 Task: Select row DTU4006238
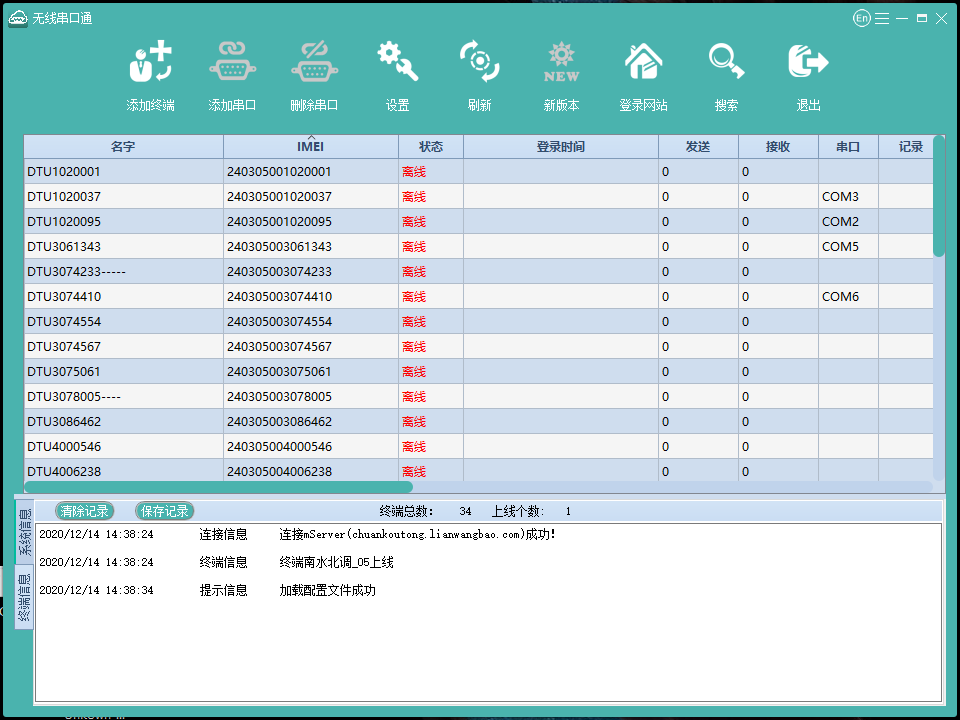pyautogui.click(x=479, y=470)
